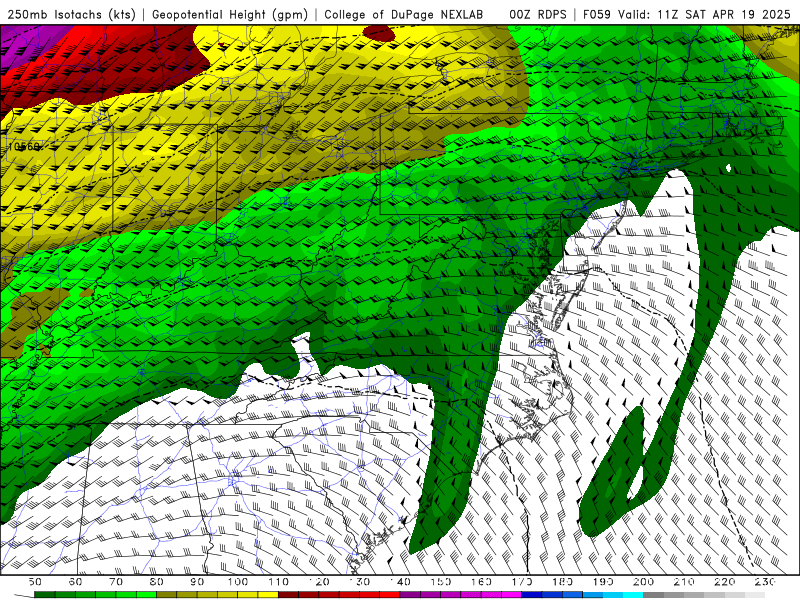
Task: Click the '160' value on the color scale
Action: (481, 582)
